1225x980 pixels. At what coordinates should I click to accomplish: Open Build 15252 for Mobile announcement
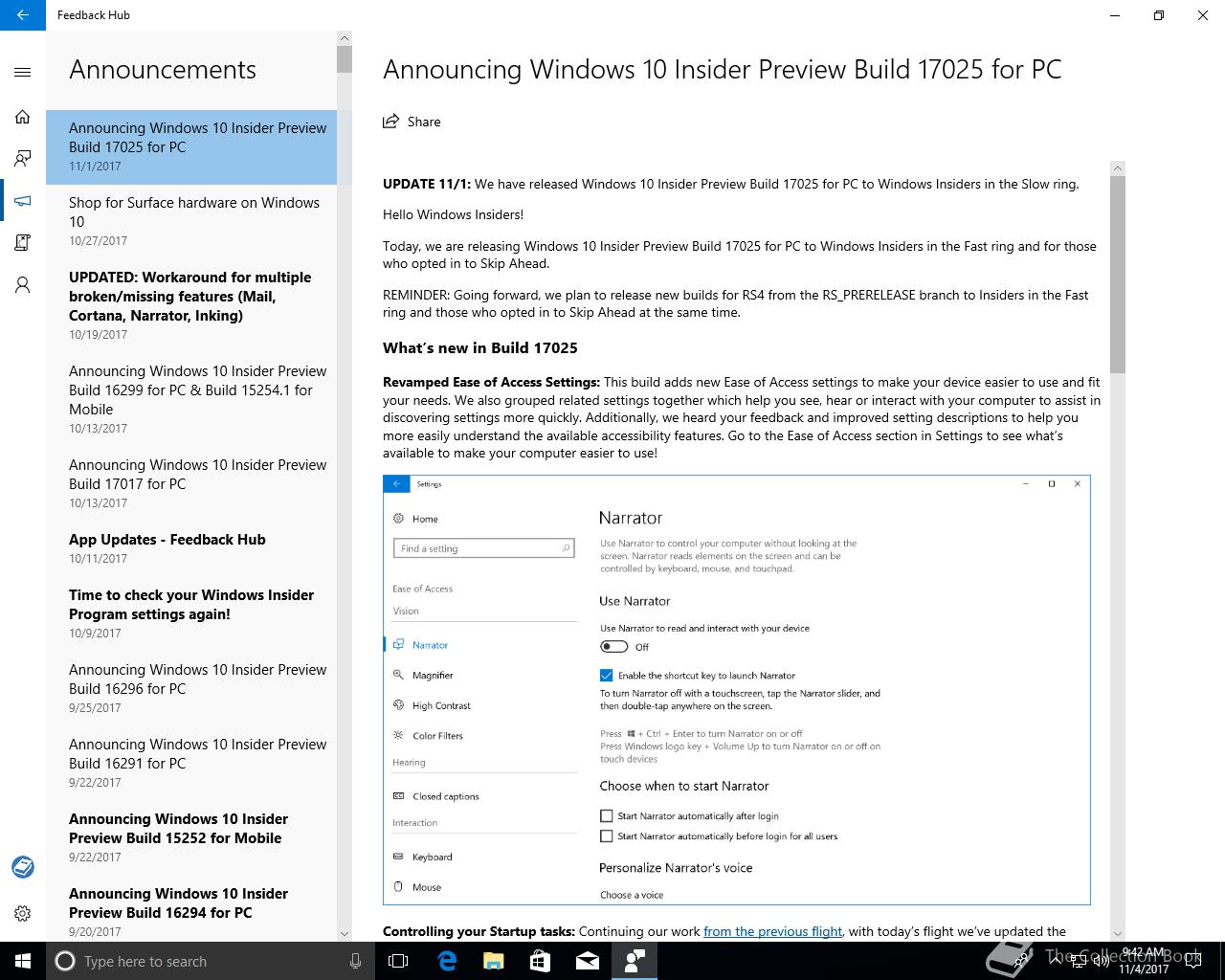pos(191,837)
